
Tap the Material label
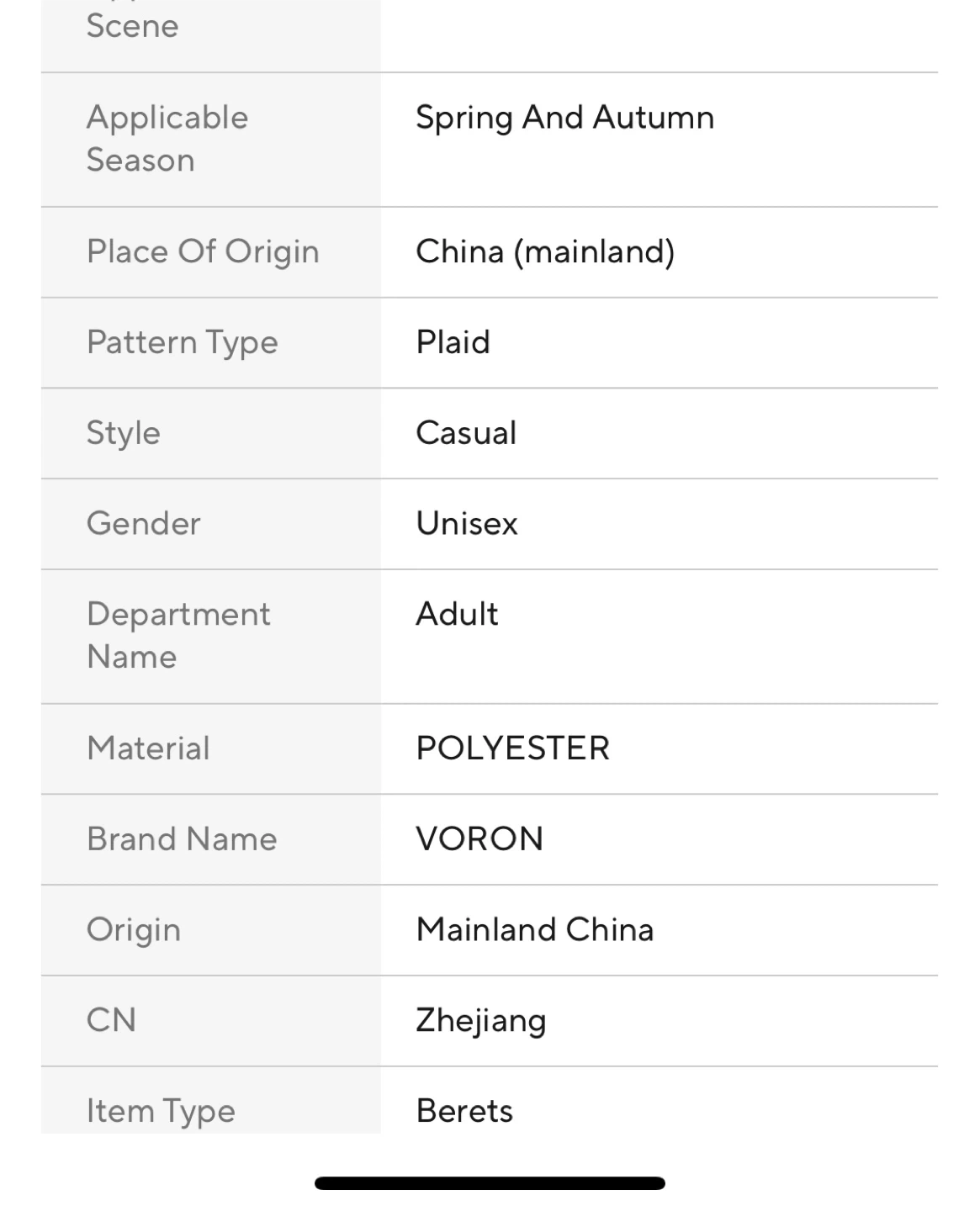[x=148, y=748]
